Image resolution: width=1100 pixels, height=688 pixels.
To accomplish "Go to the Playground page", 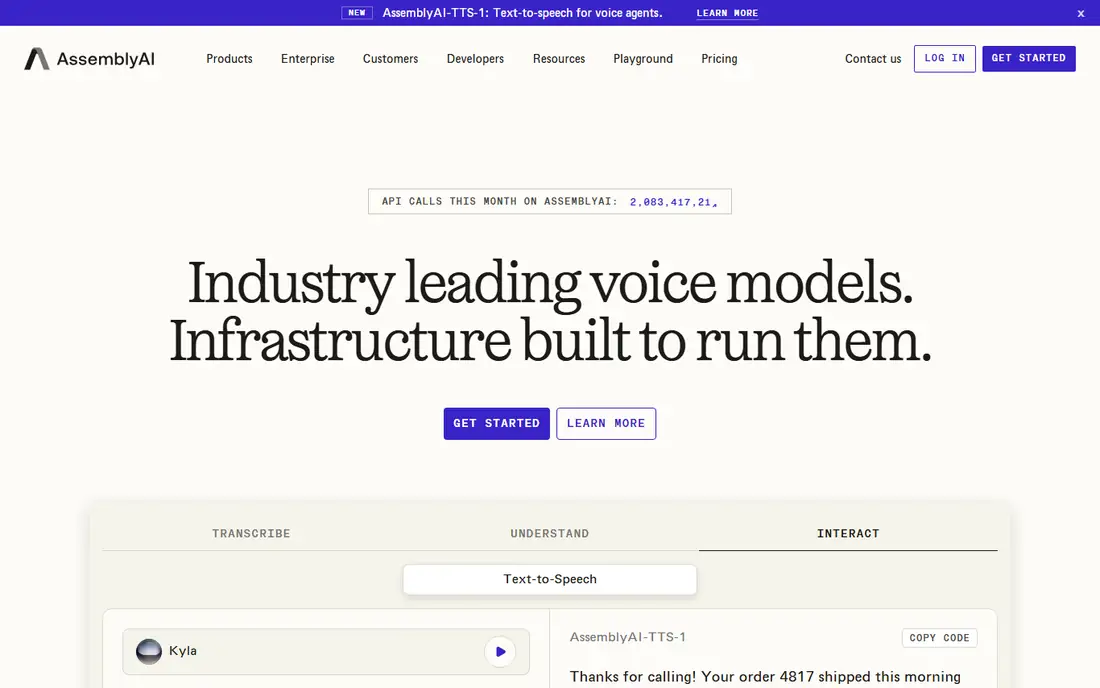I will (x=643, y=59).
